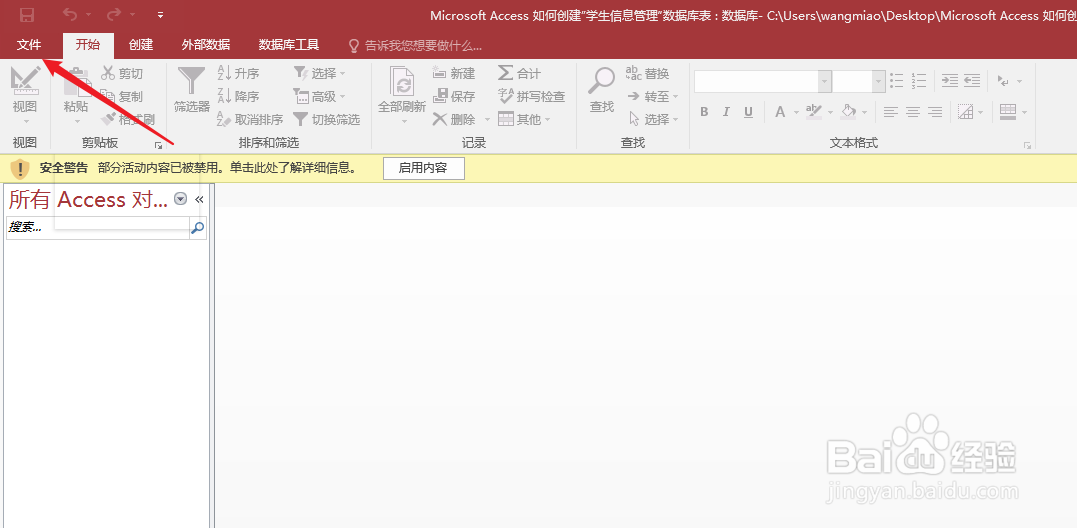Toggle Italic formatting (I)
Image resolution: width=1077 pixels, height=528 pixels.
coord(726,112)
